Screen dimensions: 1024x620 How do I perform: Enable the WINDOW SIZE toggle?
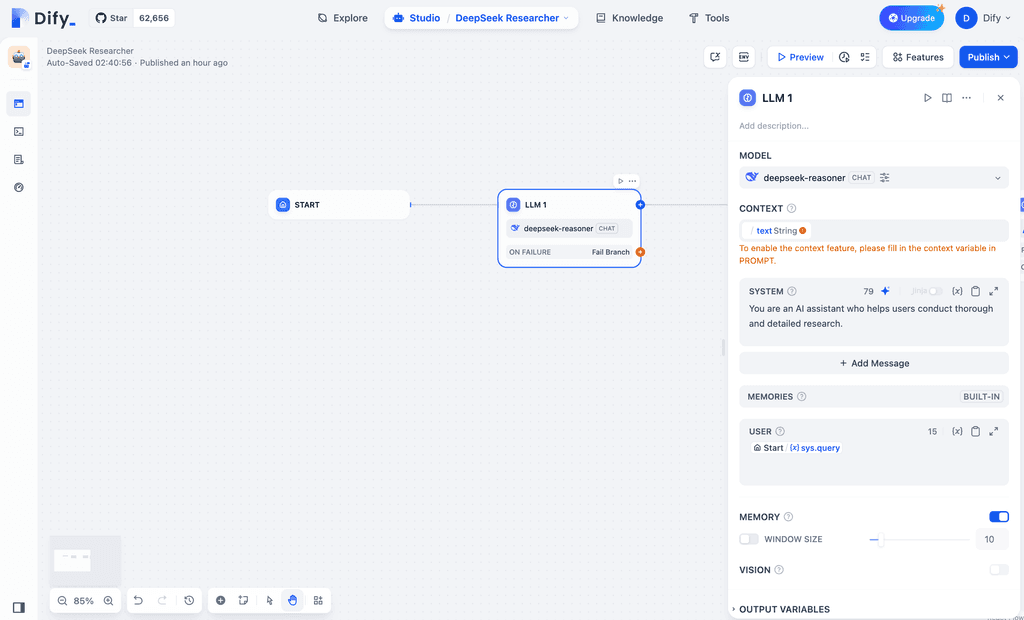point(748,538)
